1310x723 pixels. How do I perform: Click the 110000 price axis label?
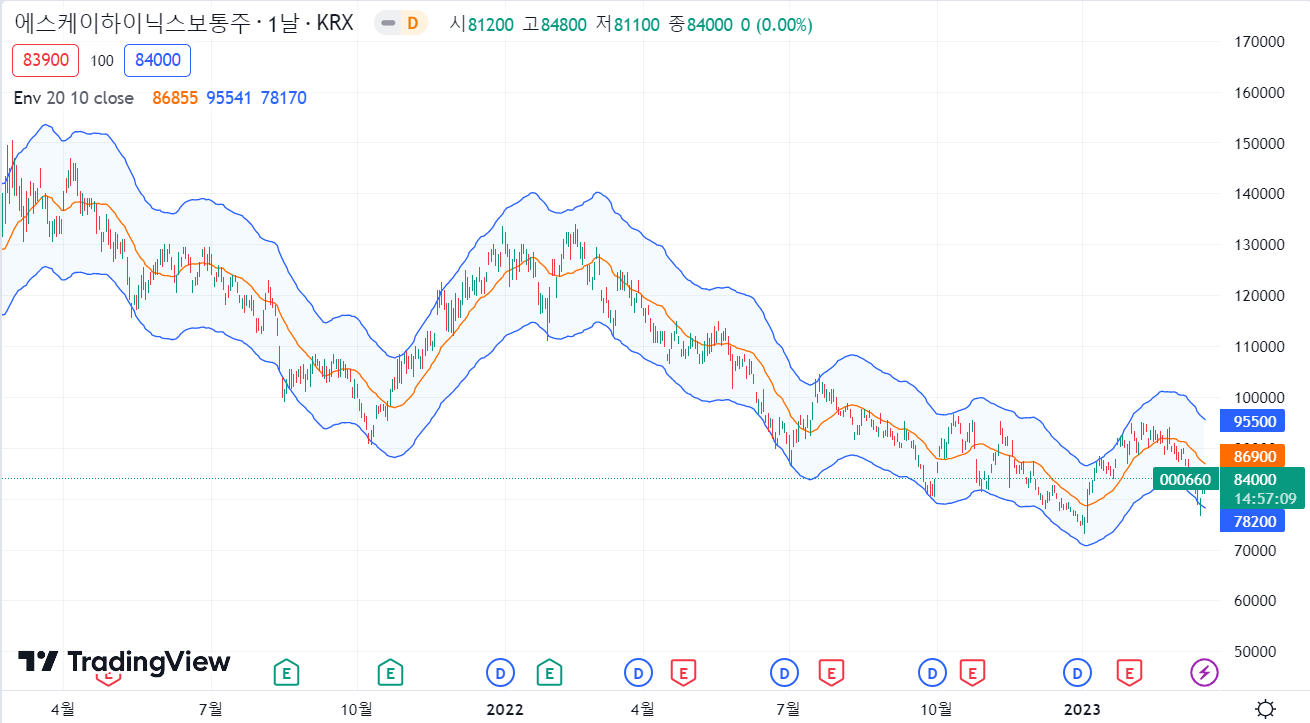click(x=1258, y=347)
